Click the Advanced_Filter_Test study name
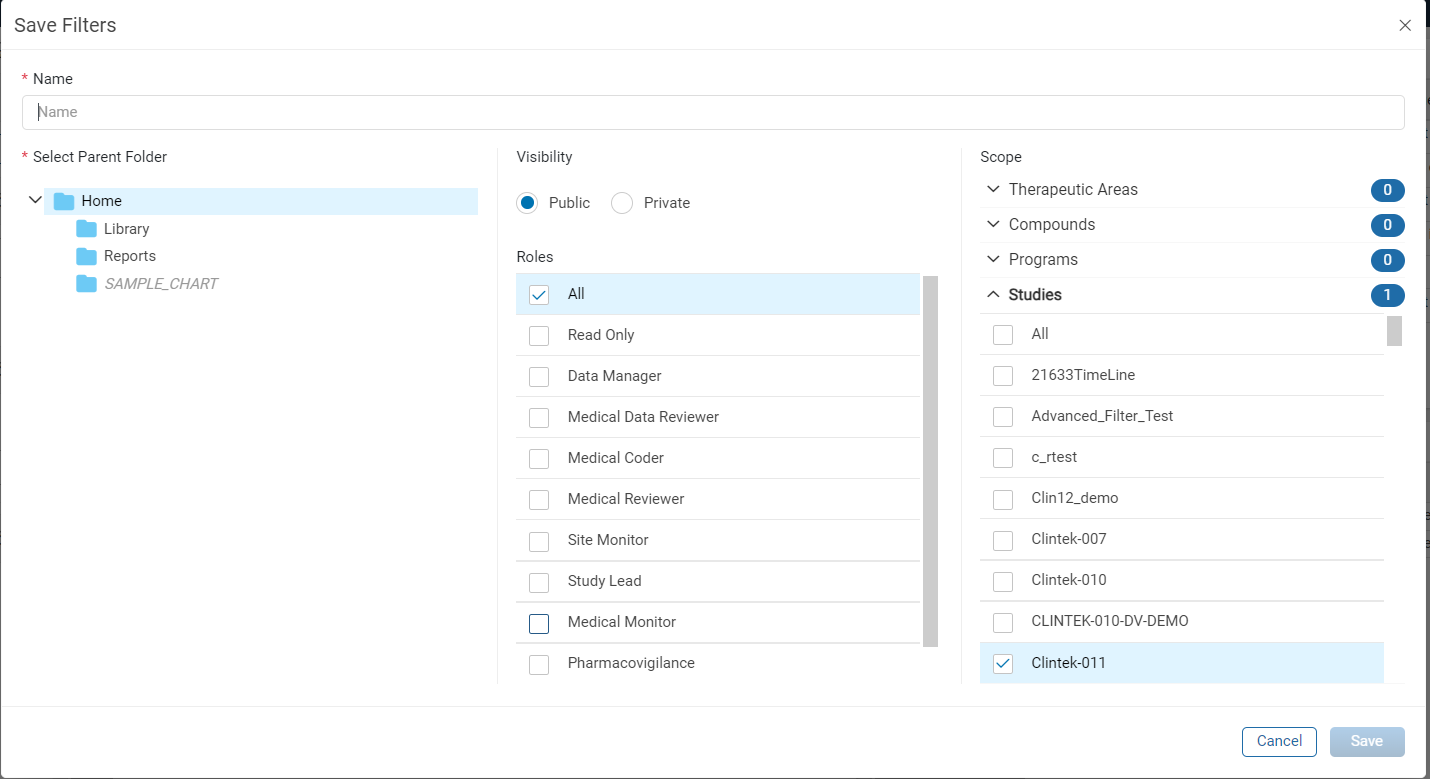Screen dimensions: 1430x779 (1102, 416)
